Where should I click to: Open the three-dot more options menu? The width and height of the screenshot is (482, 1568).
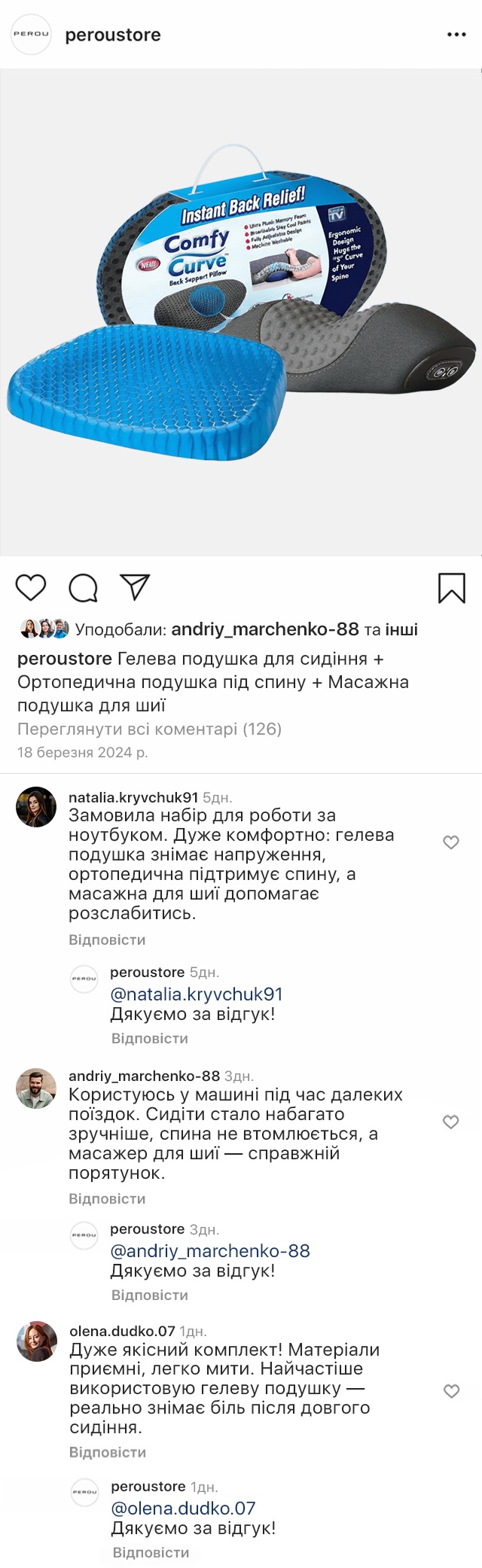coord(456,35)
